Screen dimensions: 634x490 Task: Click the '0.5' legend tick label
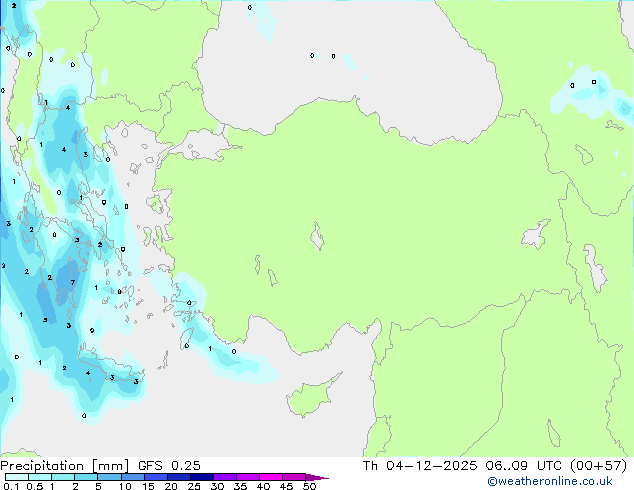click(x=35, y=486)
